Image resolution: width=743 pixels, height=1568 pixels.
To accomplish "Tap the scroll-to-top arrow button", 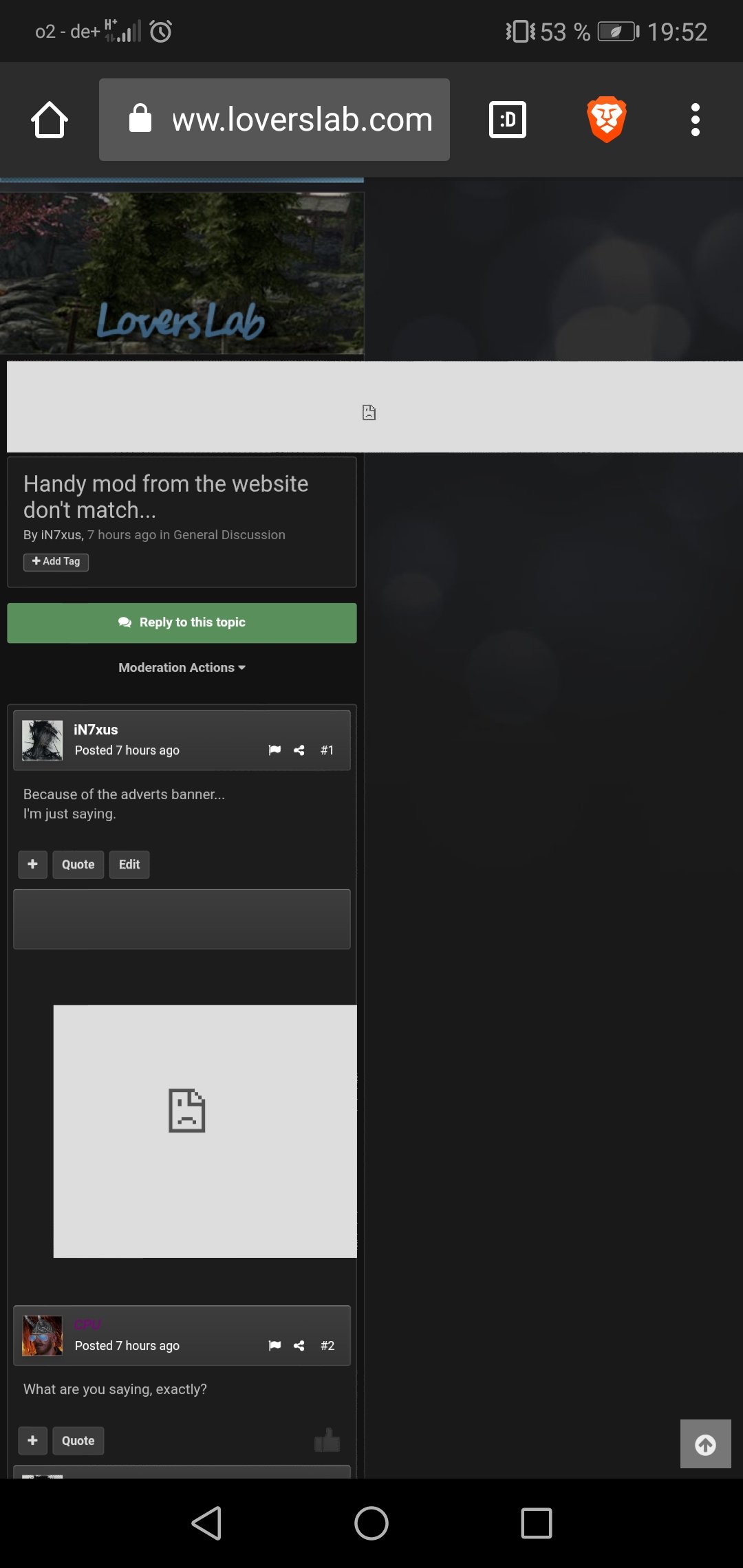I will 706,1444.
